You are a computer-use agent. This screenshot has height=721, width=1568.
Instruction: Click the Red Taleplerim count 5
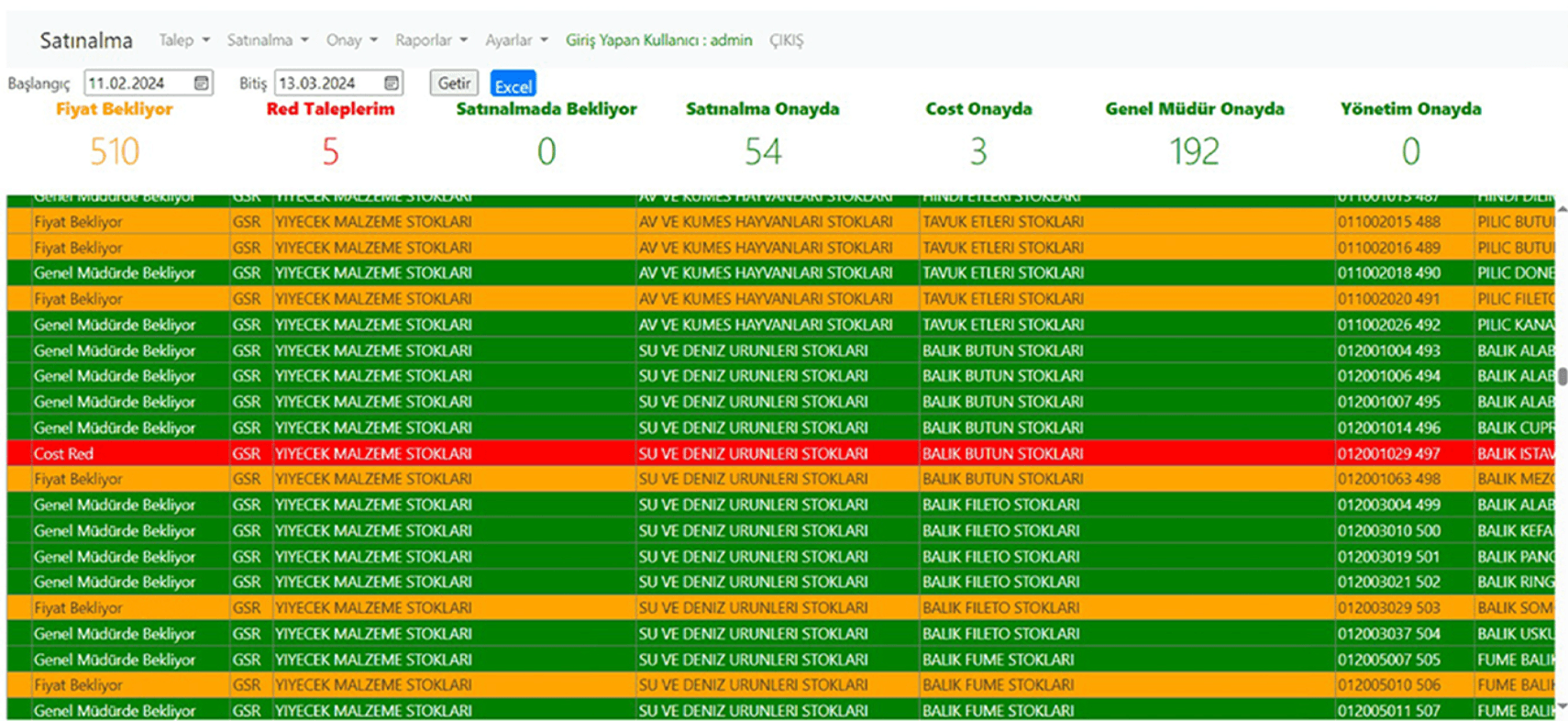pos(330,151)
